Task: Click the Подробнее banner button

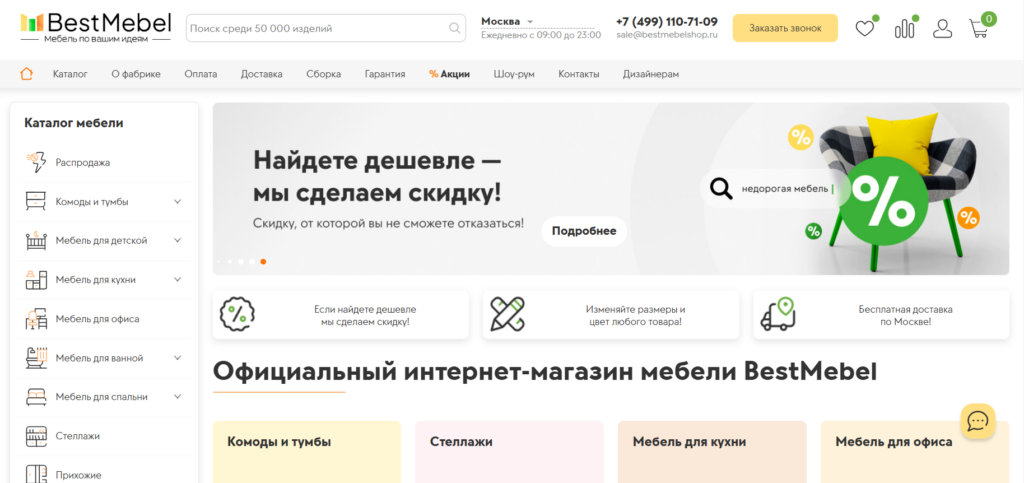Action: pyautogui.click(x=584, y=231)
